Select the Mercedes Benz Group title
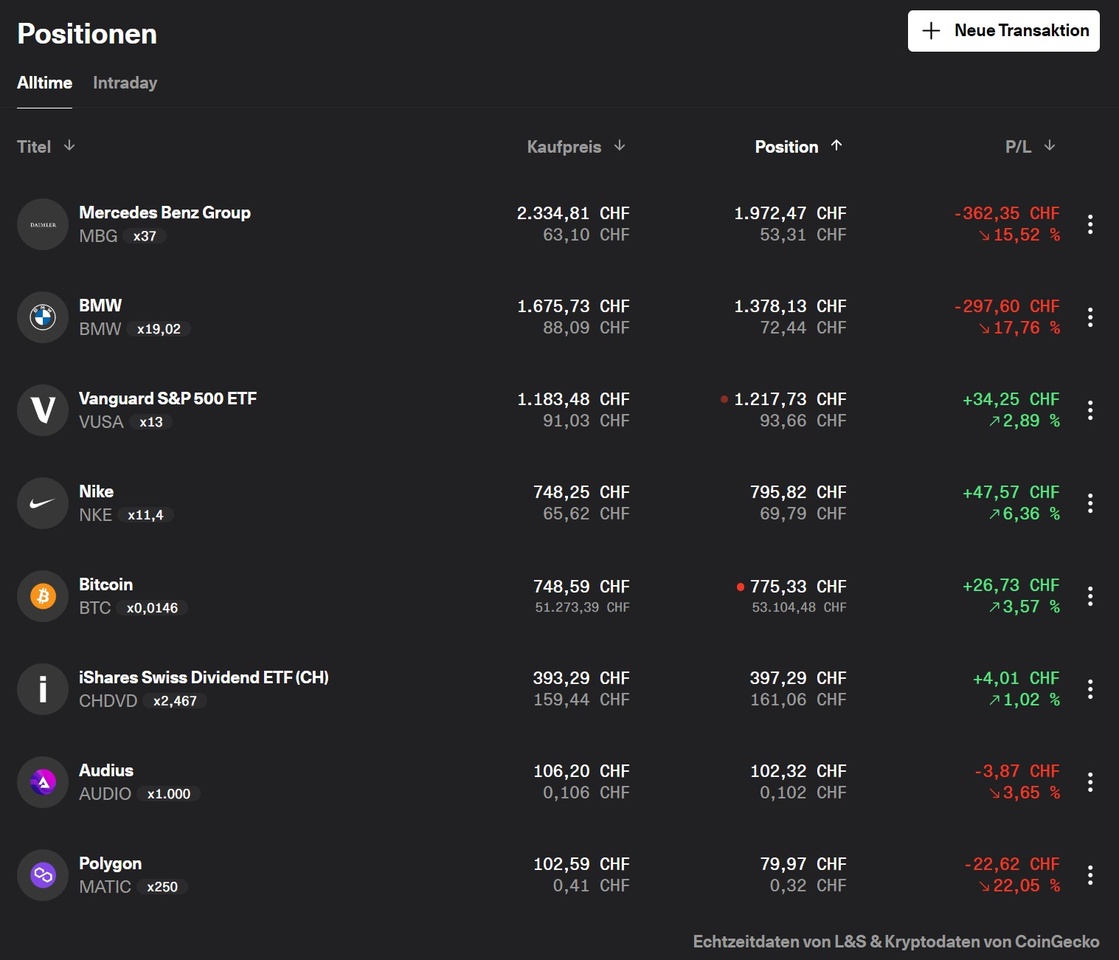The image size is (1119, 960). [x=165, y=213]
